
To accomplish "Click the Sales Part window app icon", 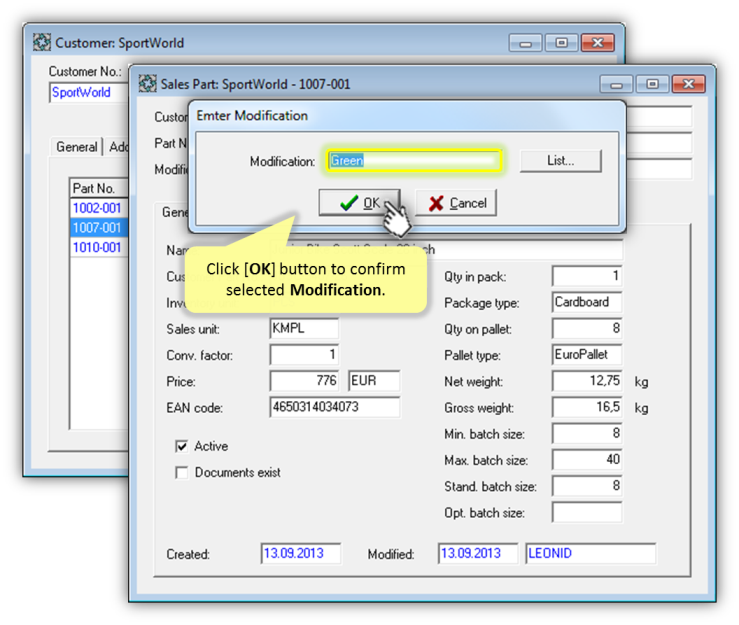I will pos(148,84).
